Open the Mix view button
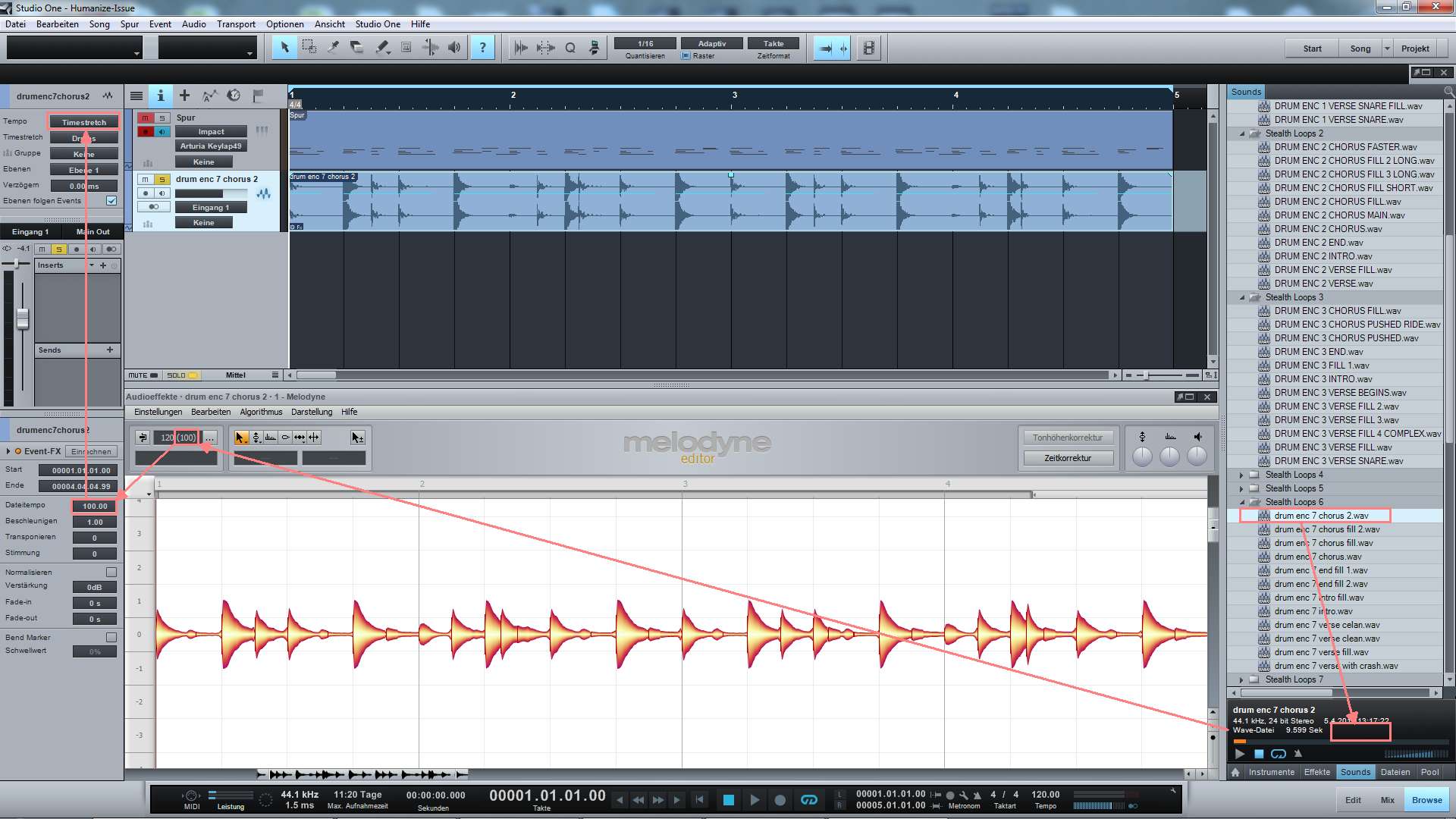 pos(1388,800)
